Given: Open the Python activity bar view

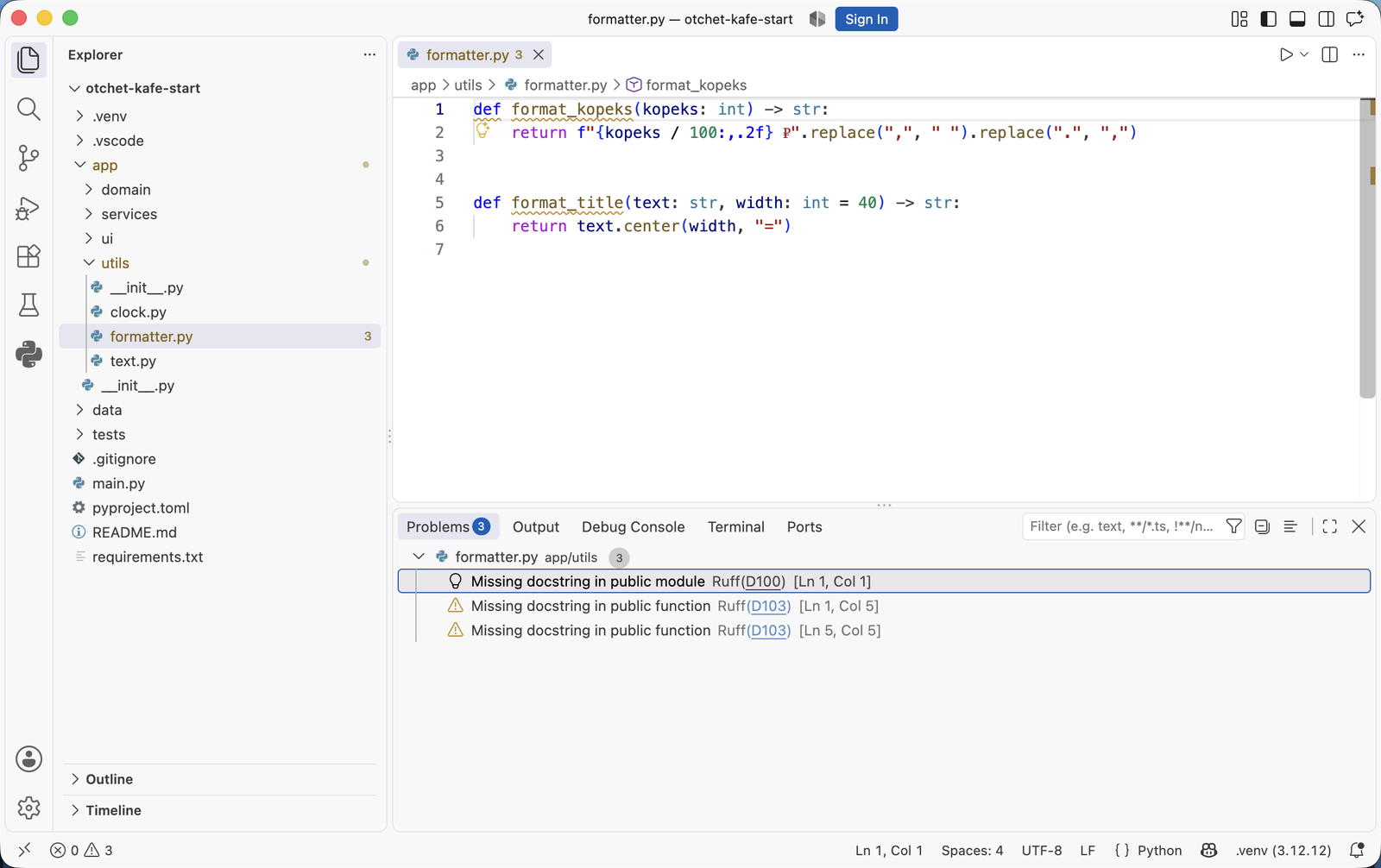Looking at the screenshot, I should (28, 354).
